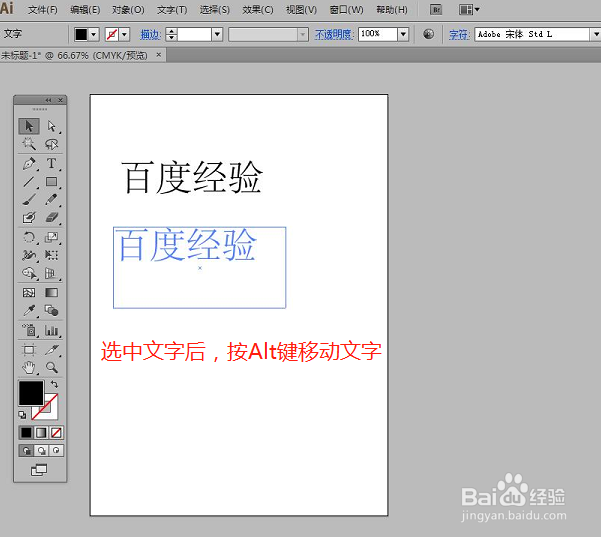The image size is (601, 537).
Task: Reset to default fill and stroke
Action: [22, 415]
